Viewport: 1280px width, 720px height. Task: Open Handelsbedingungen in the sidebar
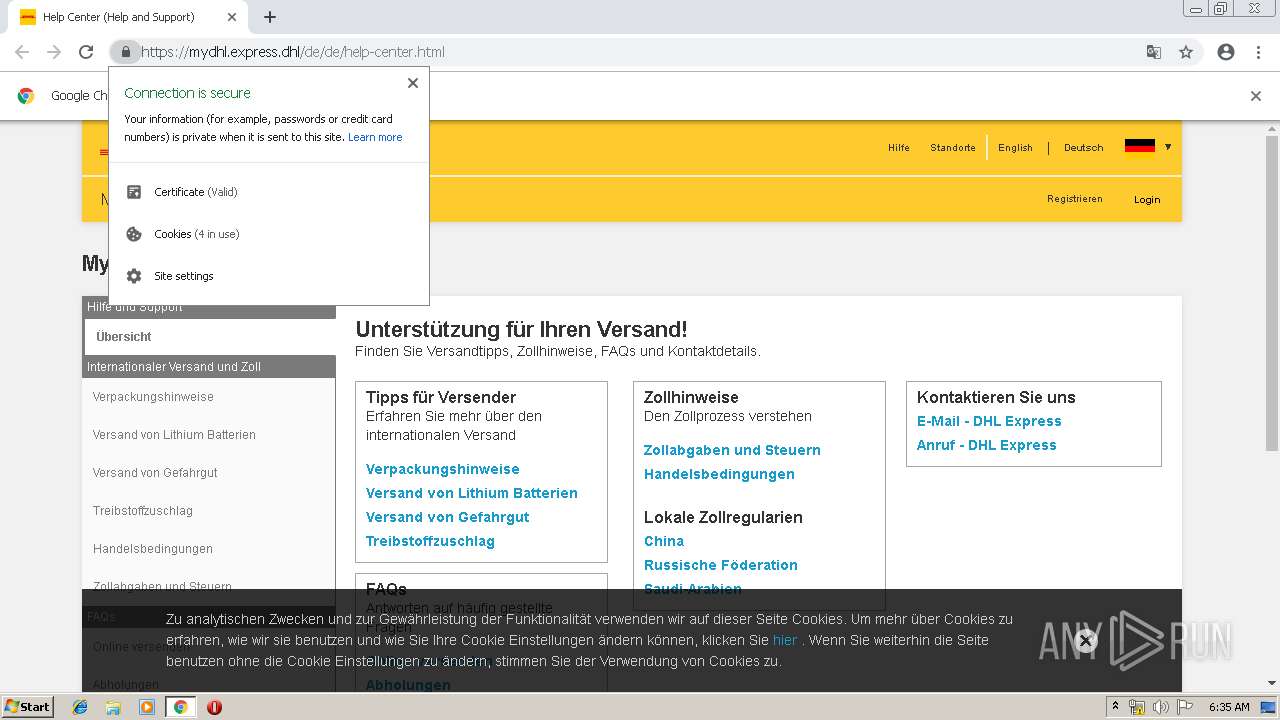point(153,549)
